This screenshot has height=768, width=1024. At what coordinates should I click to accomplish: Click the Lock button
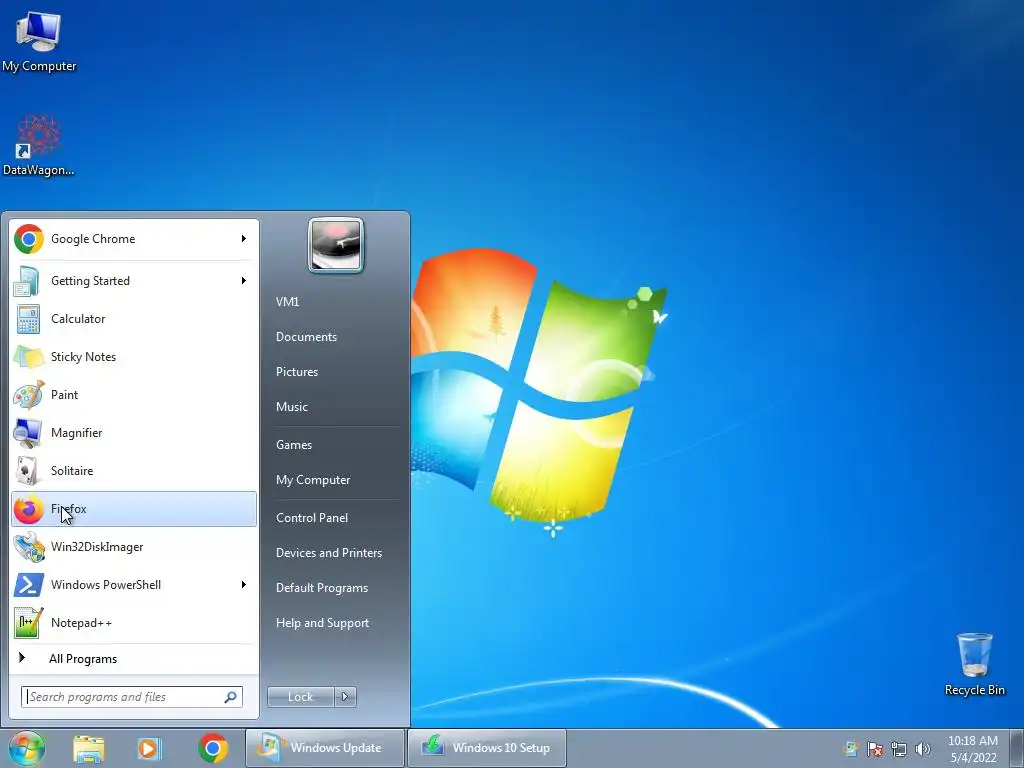(301, 697)
